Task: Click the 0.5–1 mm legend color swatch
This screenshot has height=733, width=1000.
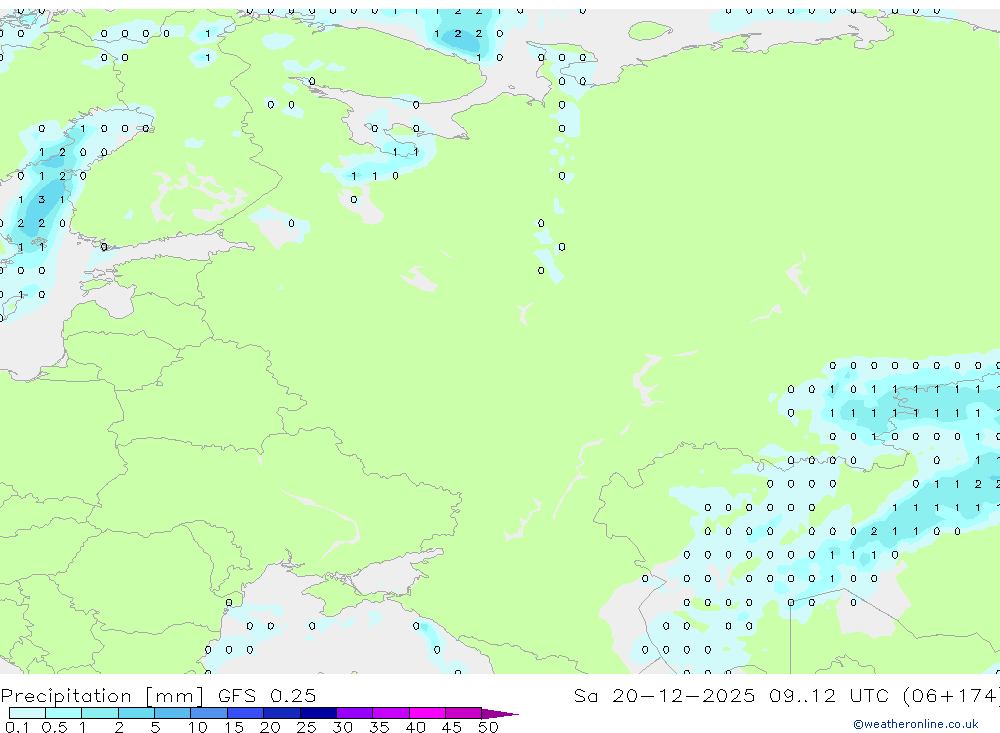Action: (x=63, y=713)
